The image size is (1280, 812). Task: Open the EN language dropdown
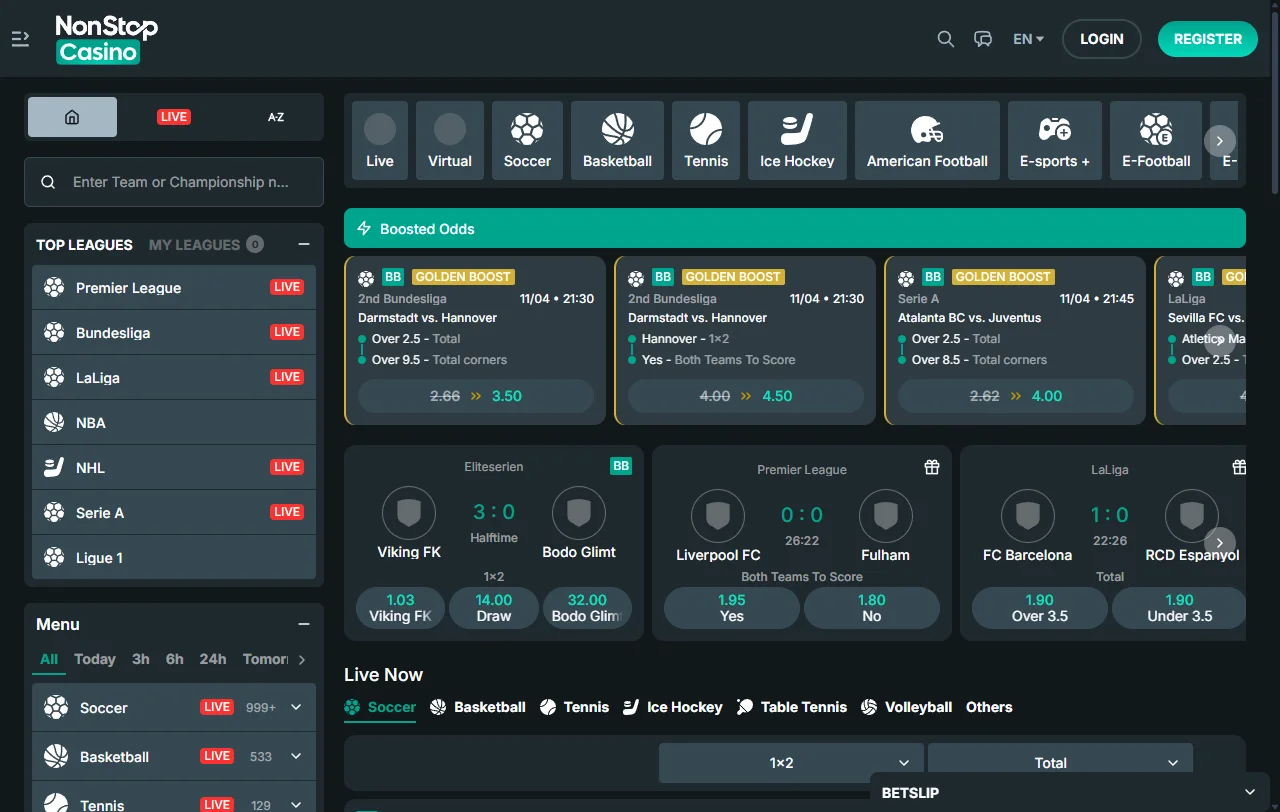pyautogui.click(x=1028, y=39)
